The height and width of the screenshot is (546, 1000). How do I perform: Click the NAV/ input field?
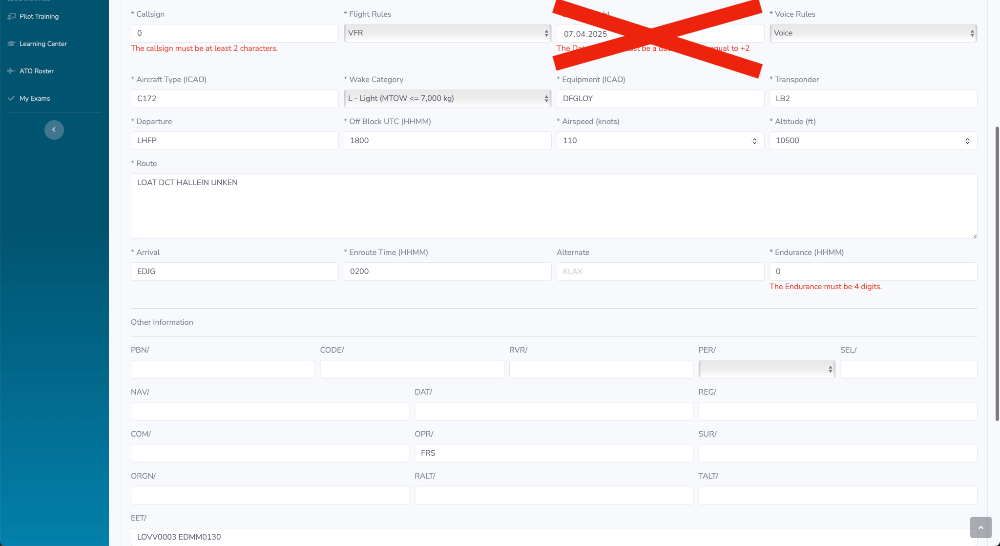click(x=270, y=411)
